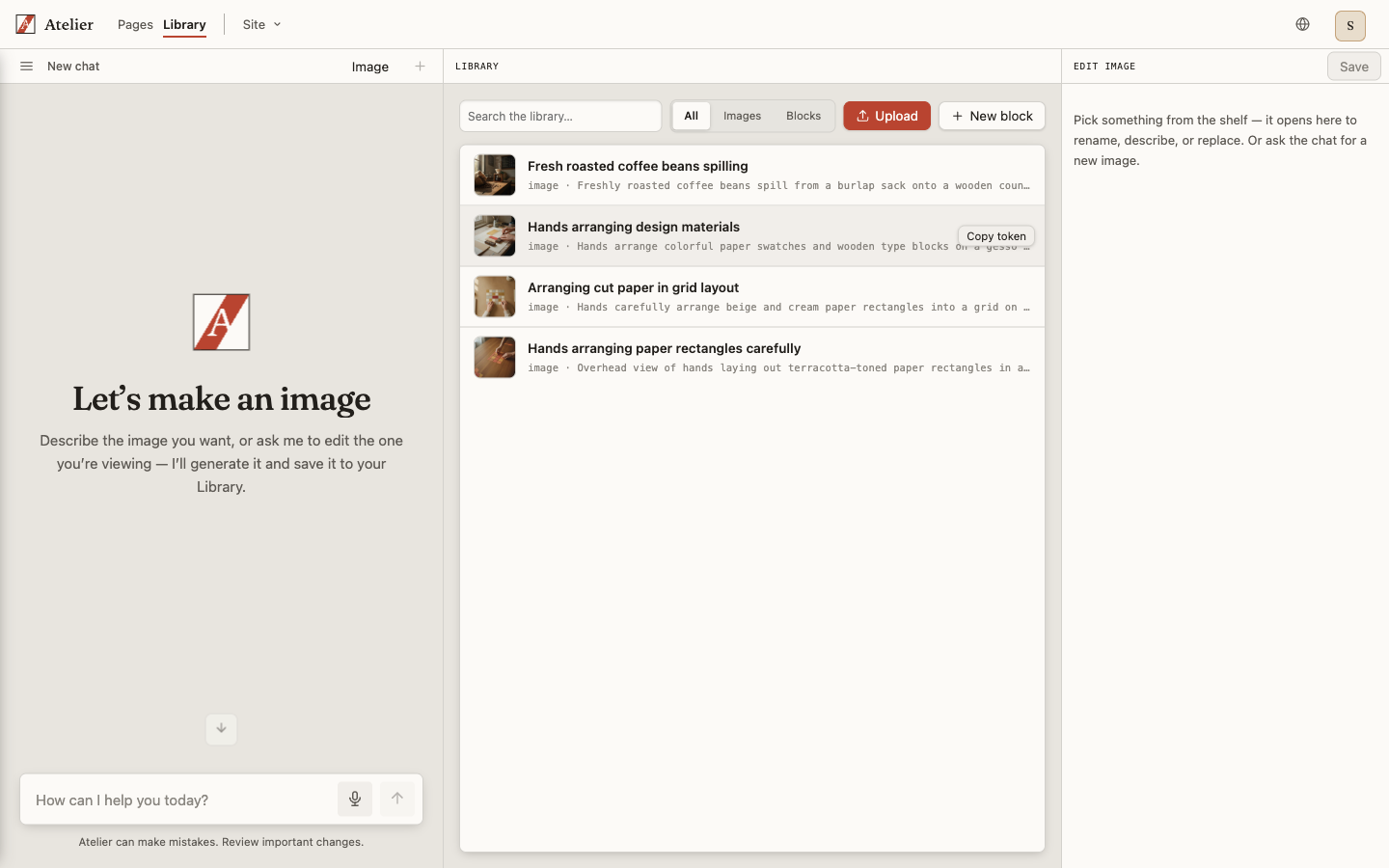Open the user avatar S menu
The height and width of the screenshot is (868, 1389).
(x=1350, y=25)
